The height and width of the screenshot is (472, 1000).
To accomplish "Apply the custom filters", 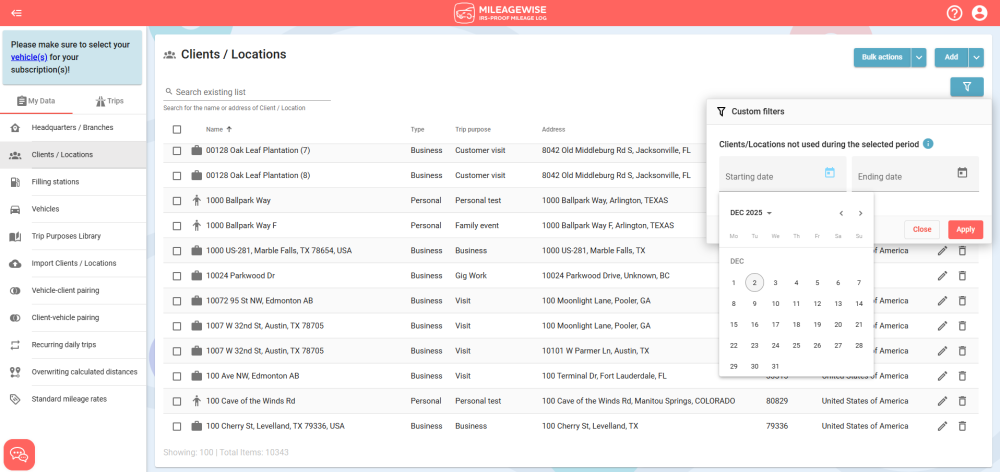I will (965, 229).
